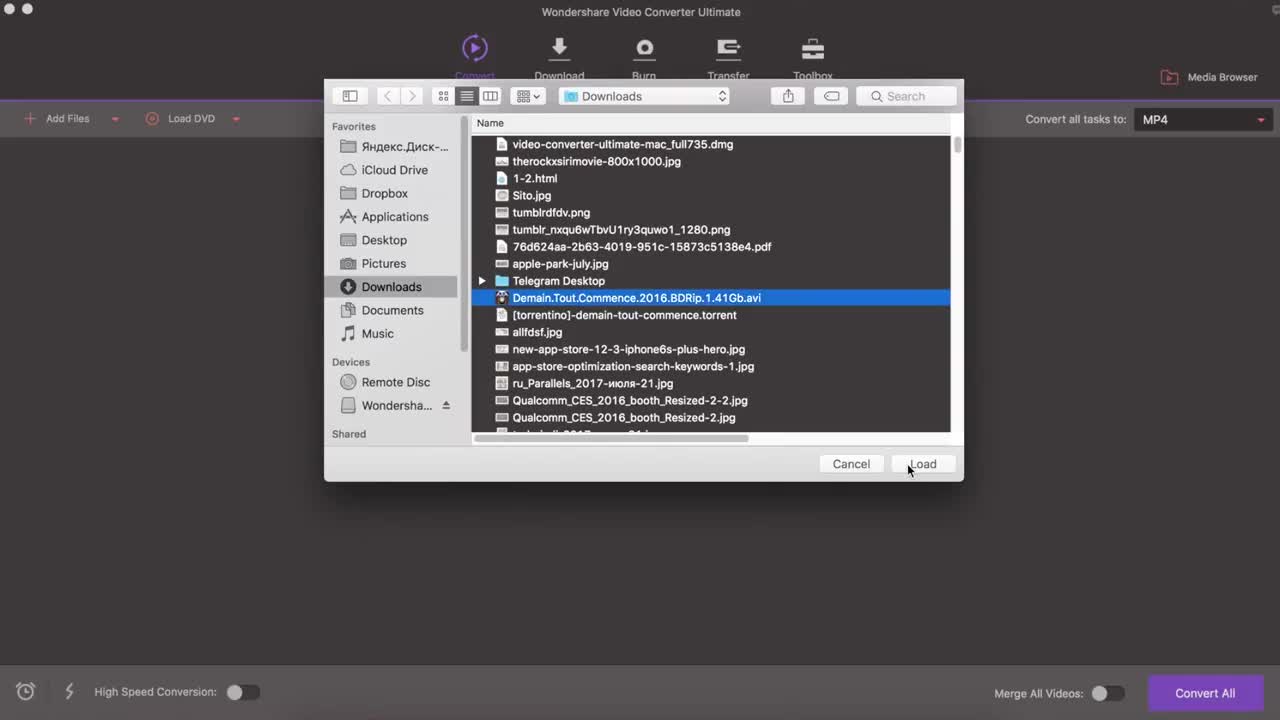
Task: Open the Download tab
Action: coord(559,58)
